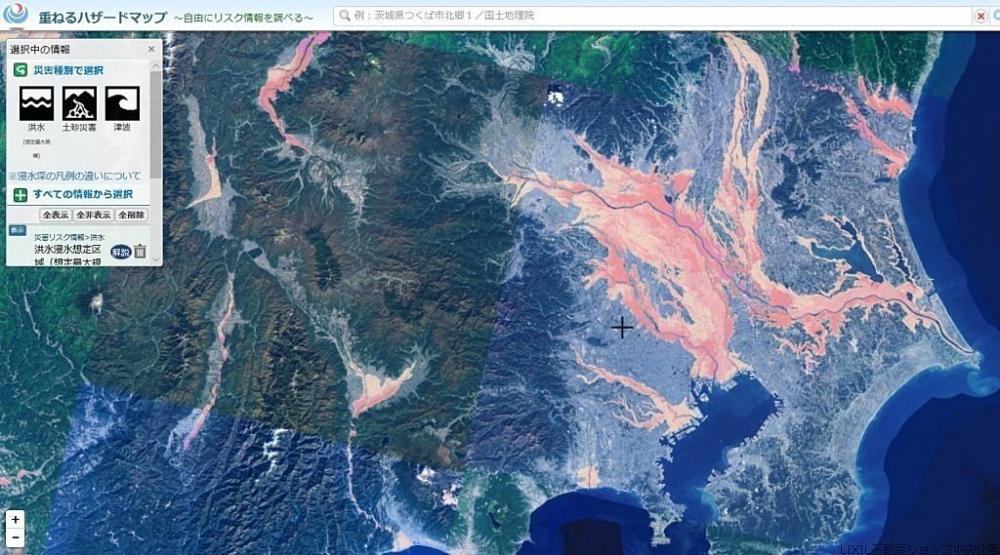Click the site logo icon
This screenshot has width=1000, height=555.
[15, 14]
